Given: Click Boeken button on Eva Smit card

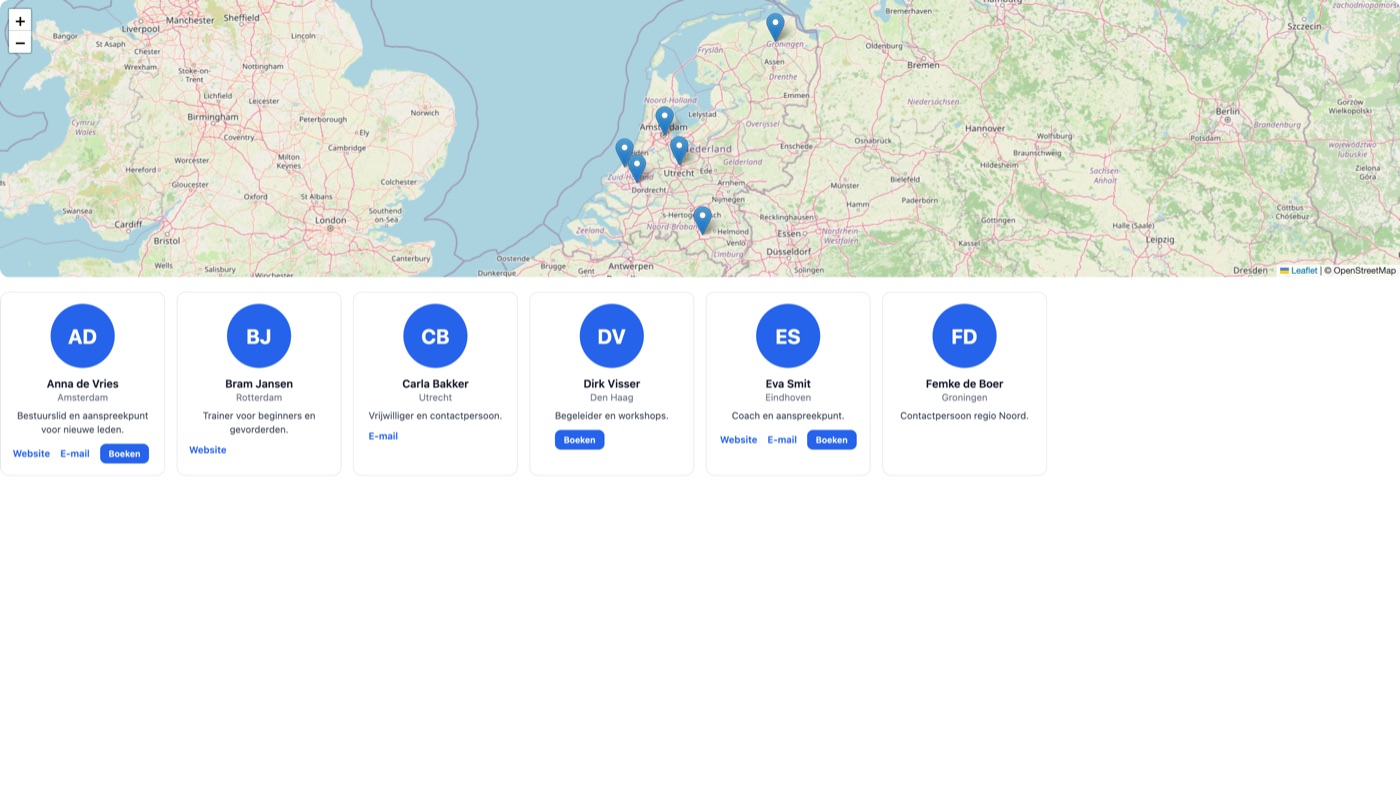Looking at the screenshot, I should pyautogui.click(x=832, y=440).
